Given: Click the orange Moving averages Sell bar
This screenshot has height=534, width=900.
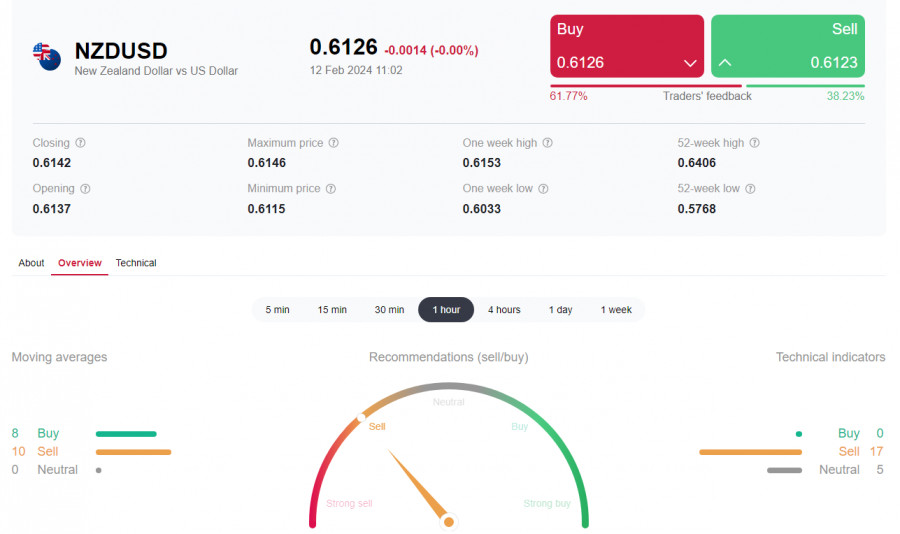Looking at the screenshot, I should click(134, 452).
